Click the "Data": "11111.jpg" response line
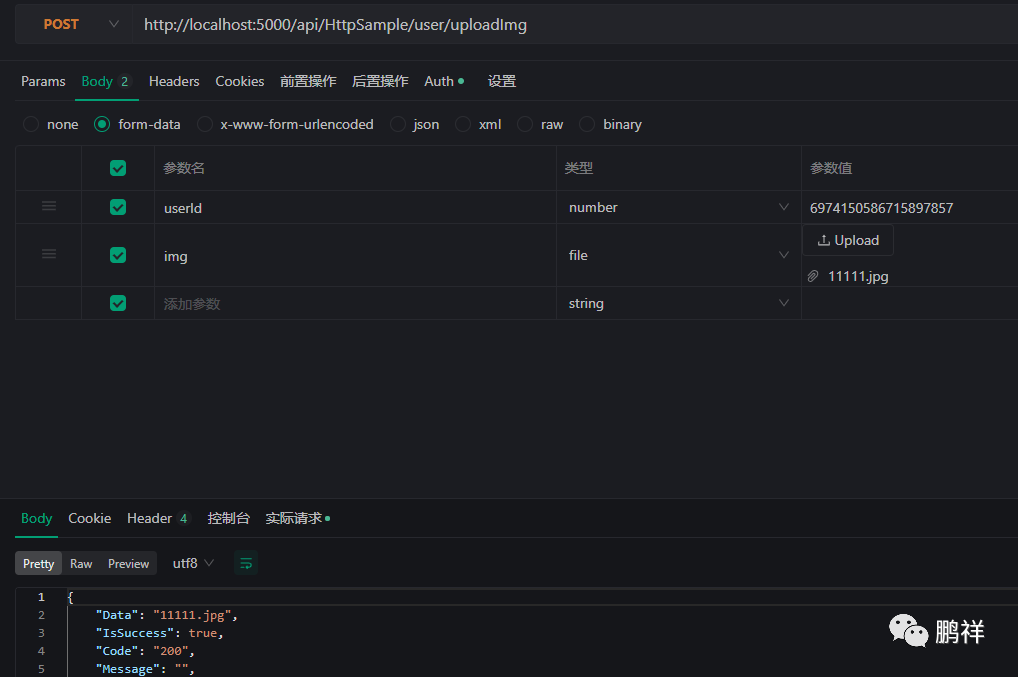This screenshot has width=1018, height=677. click(x=166, y=615)
